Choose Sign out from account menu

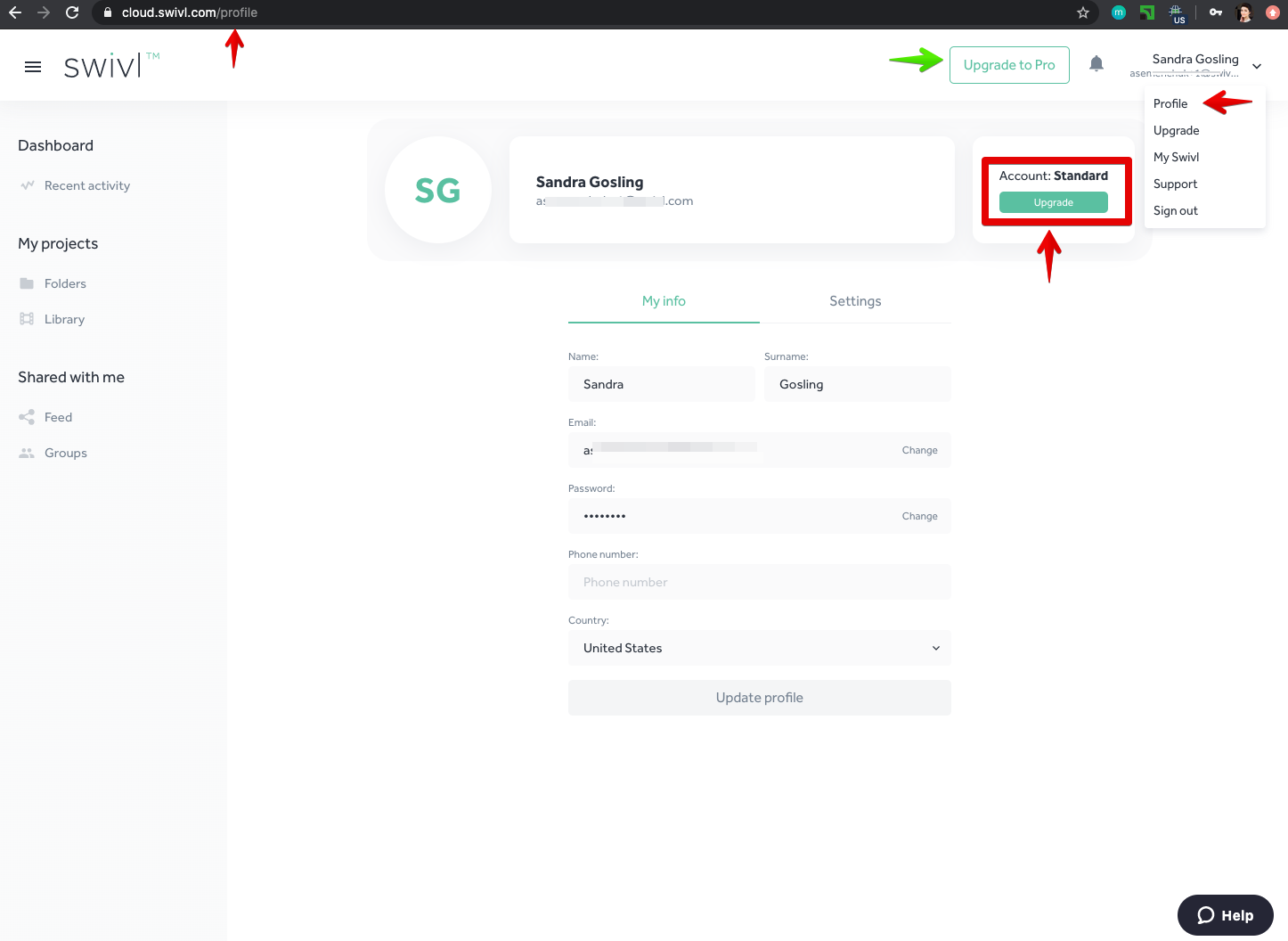[x=1175, y=210]
